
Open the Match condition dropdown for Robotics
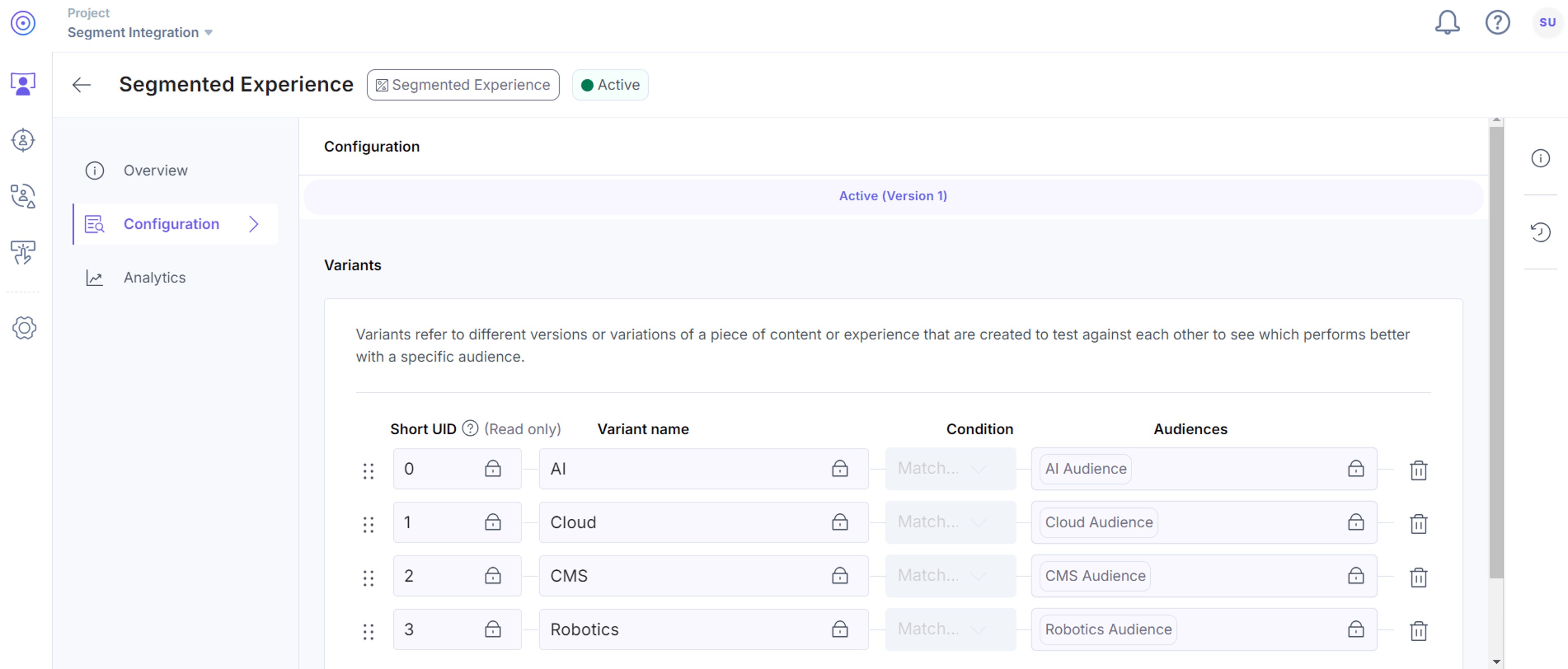[x=950, y=629]
